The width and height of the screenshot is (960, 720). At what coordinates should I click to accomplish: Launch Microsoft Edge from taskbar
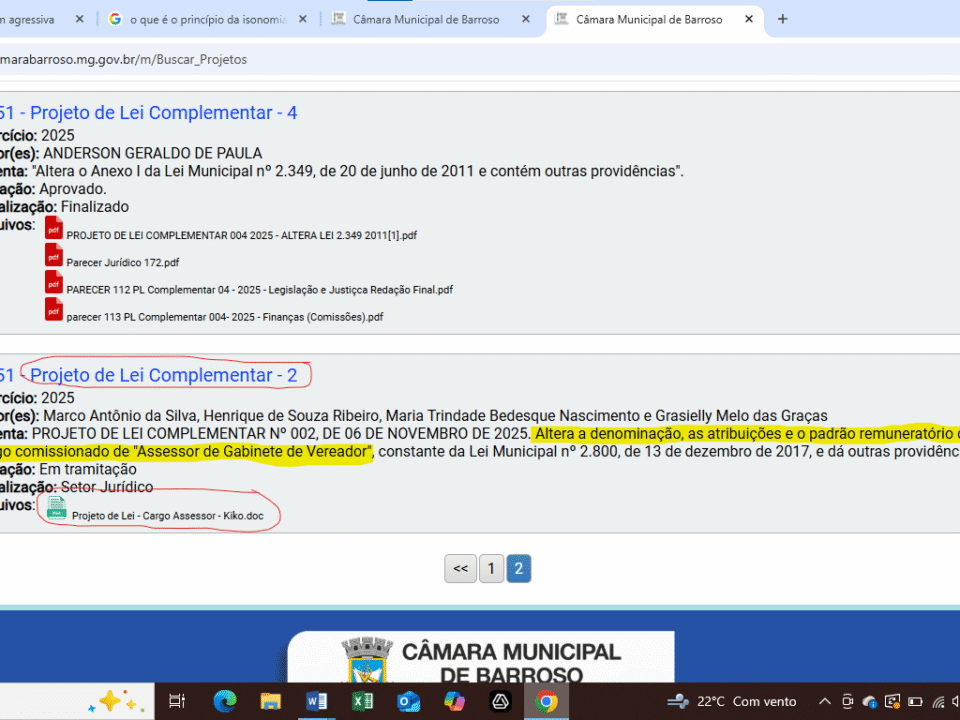pyautogui.click(x=225, y=701)
